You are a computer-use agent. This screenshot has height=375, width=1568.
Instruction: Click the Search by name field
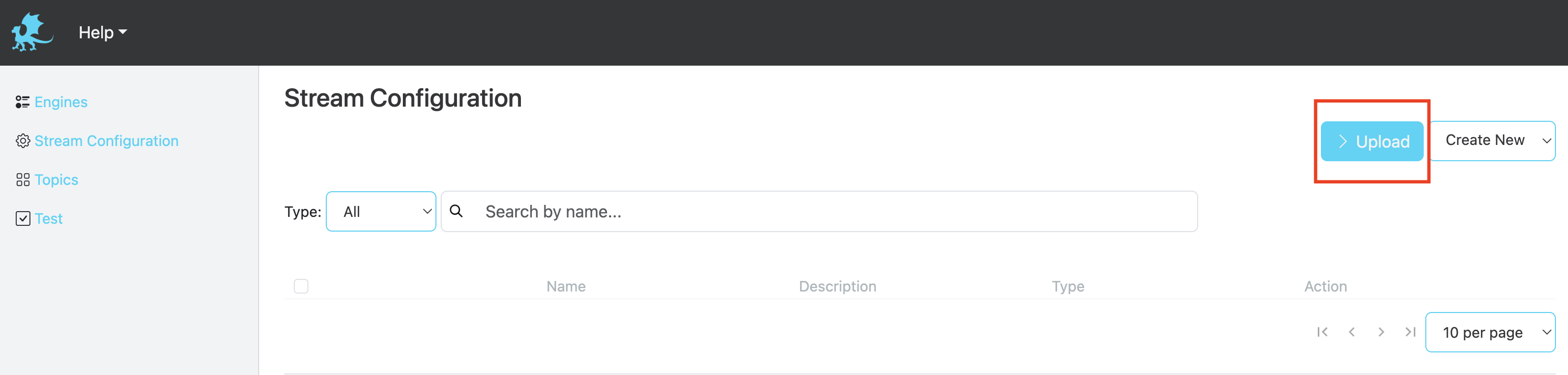819,212
